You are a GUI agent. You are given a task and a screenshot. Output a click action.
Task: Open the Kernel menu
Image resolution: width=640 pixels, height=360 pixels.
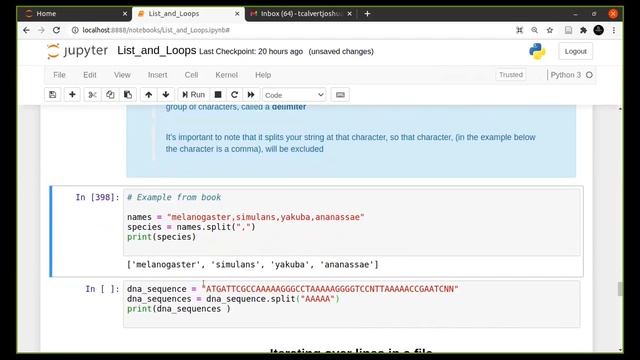click(227, 75)
